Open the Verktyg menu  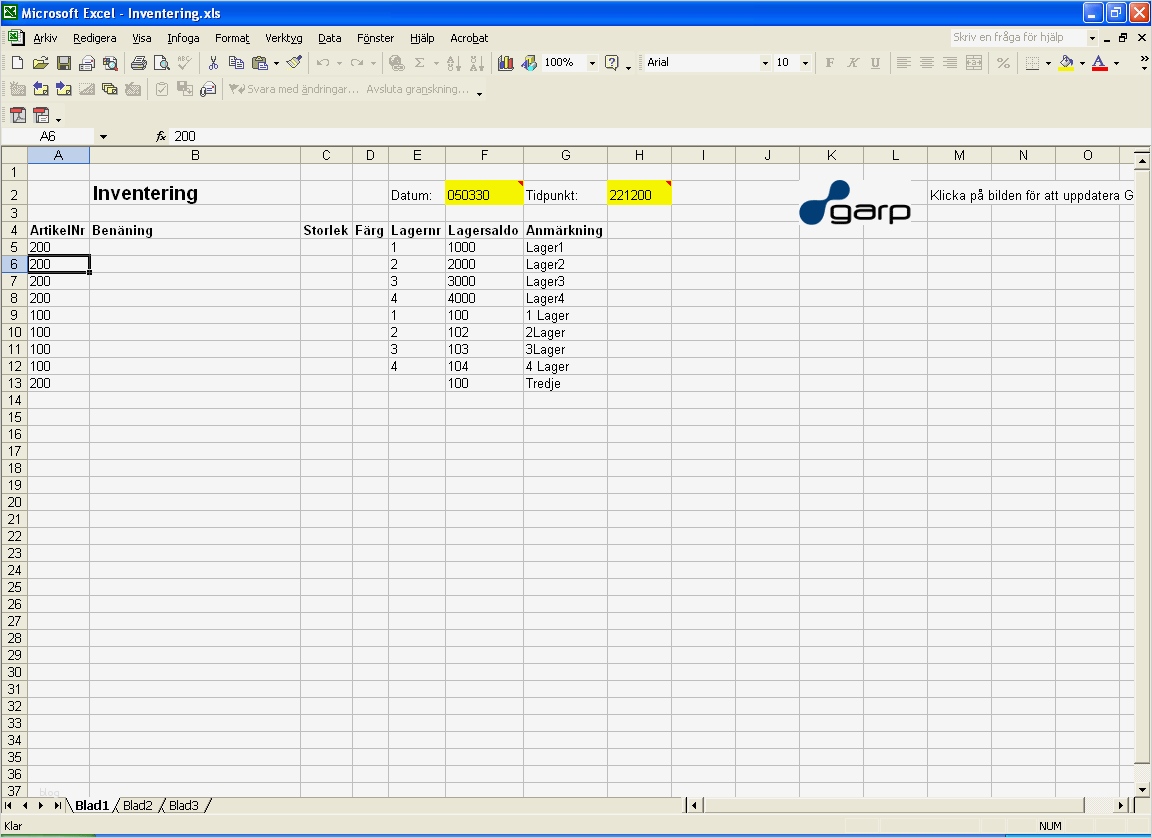point(284,38)
